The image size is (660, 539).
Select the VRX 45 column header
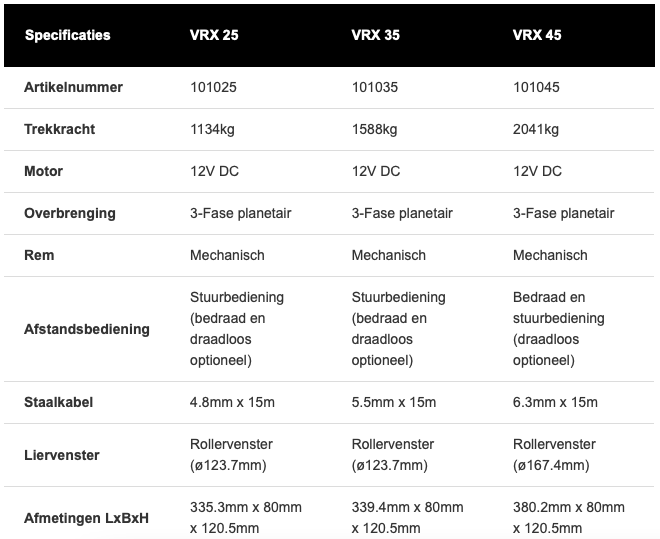537,36
